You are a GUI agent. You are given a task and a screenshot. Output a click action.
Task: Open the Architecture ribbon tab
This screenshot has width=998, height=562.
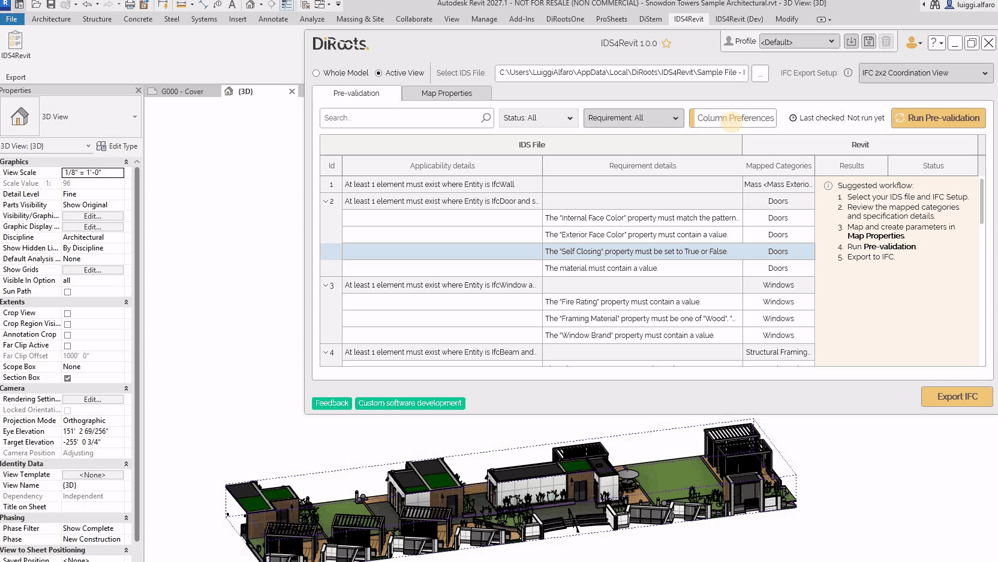(x=51, y=19)
